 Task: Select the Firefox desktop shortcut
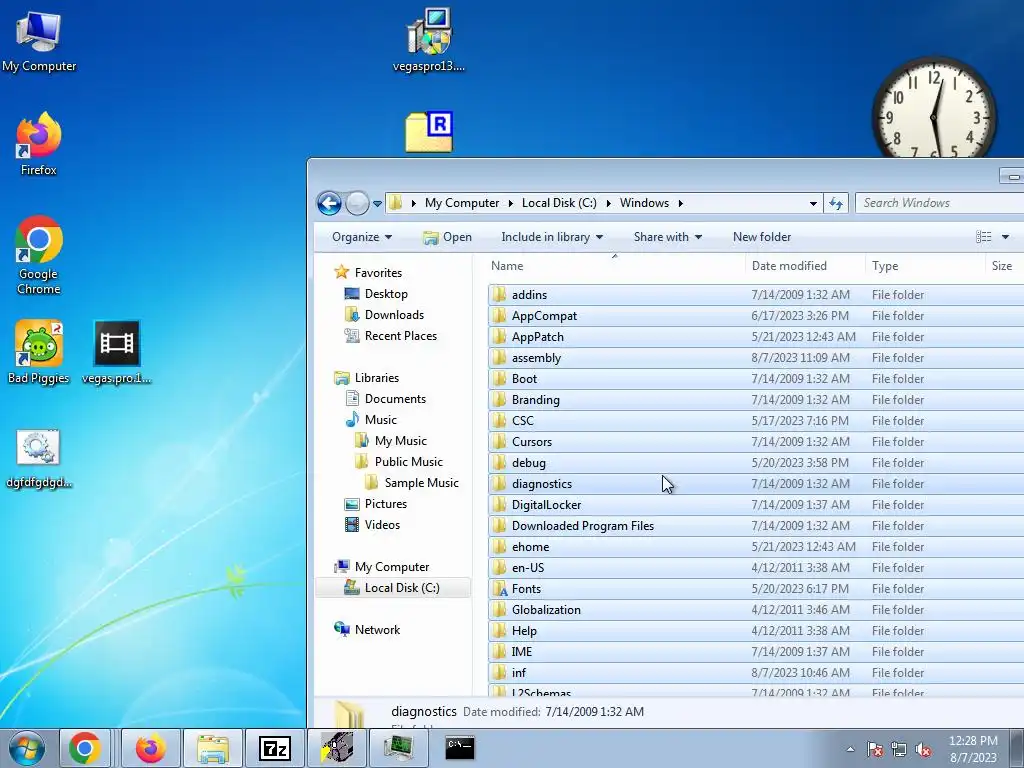39,144
